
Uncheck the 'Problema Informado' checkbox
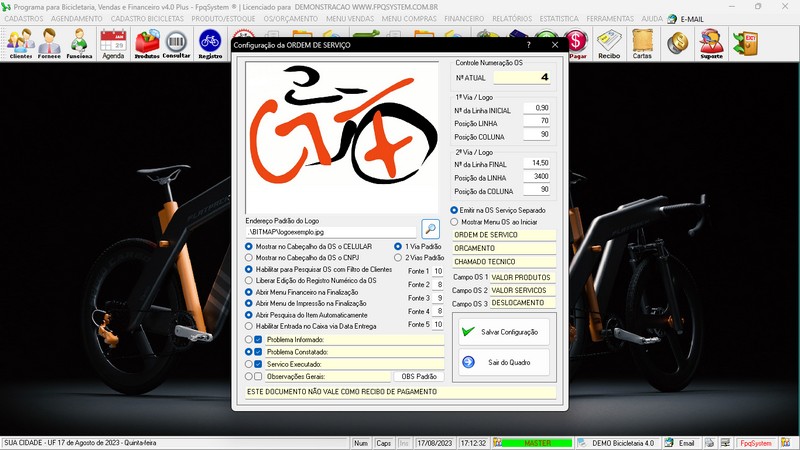pos(258,340)
